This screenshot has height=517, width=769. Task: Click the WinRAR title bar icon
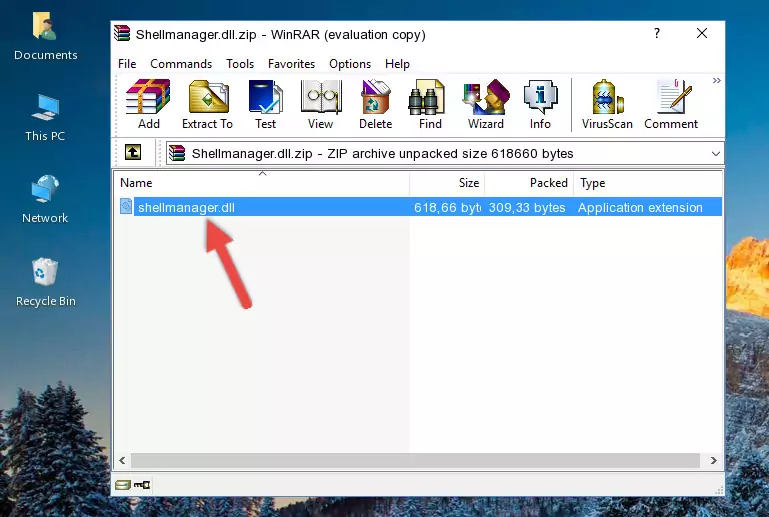tap(122, 34)
